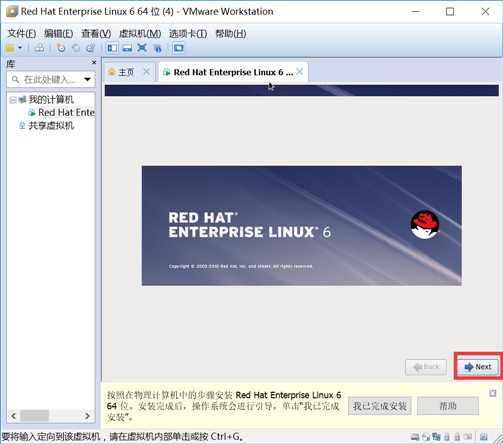This screenshot has height=444, width=503.
Task: Open the 选项卡(T) menu
Action: (x=188, y=33)
